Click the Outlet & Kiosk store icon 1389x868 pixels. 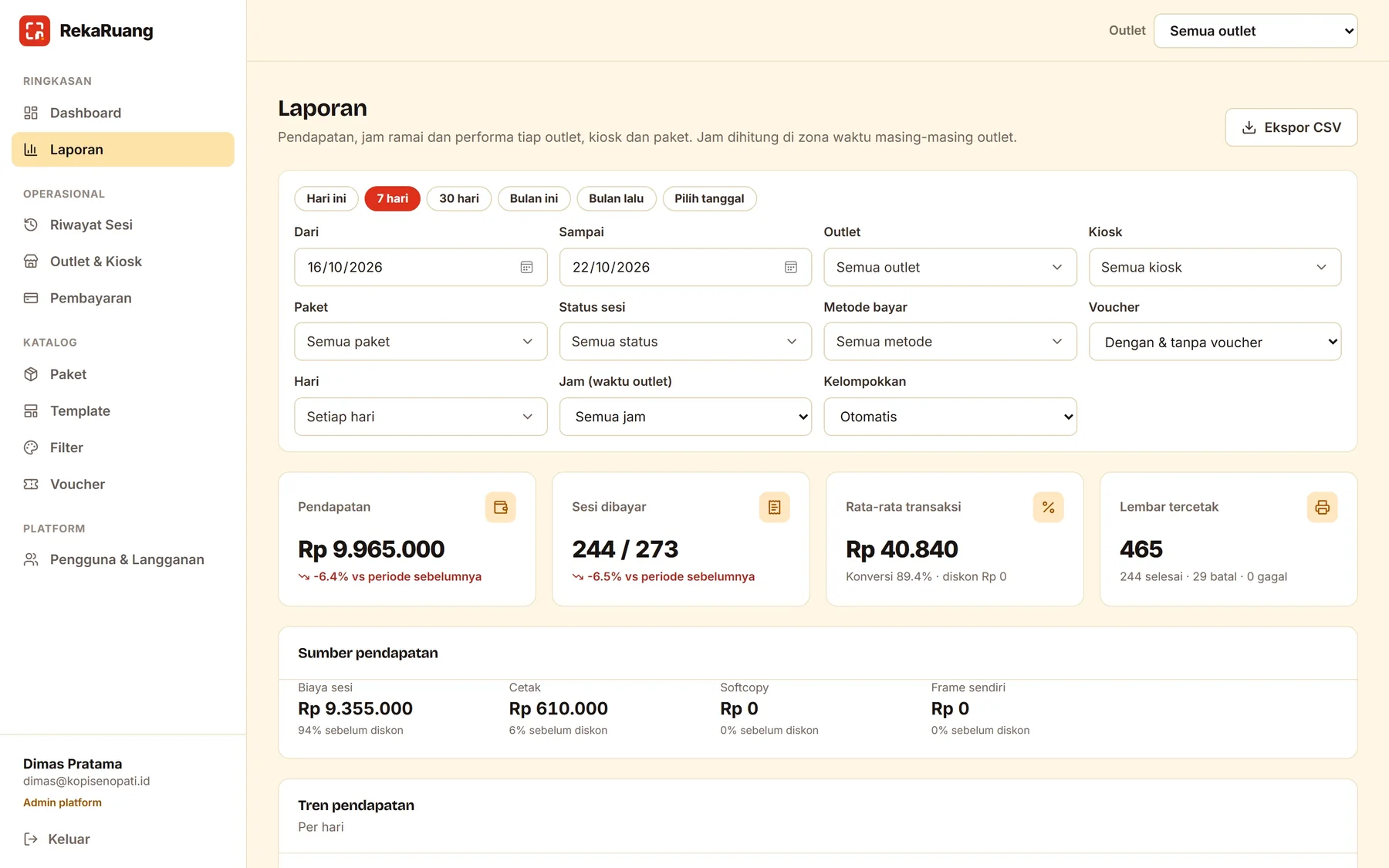coord(31,262)
